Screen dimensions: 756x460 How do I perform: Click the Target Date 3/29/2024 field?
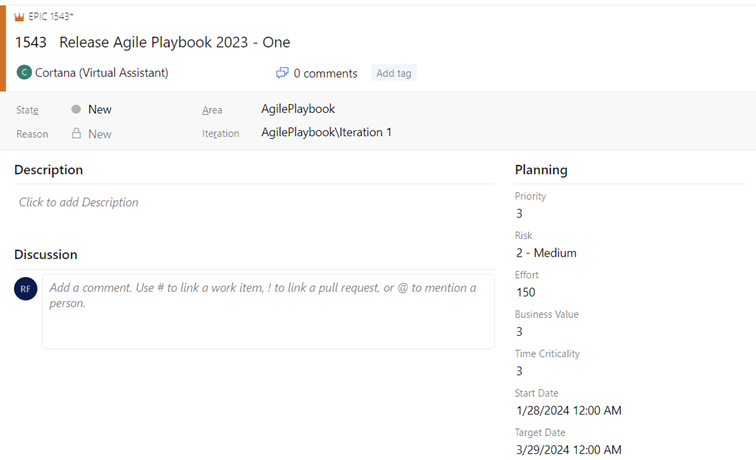569,450
